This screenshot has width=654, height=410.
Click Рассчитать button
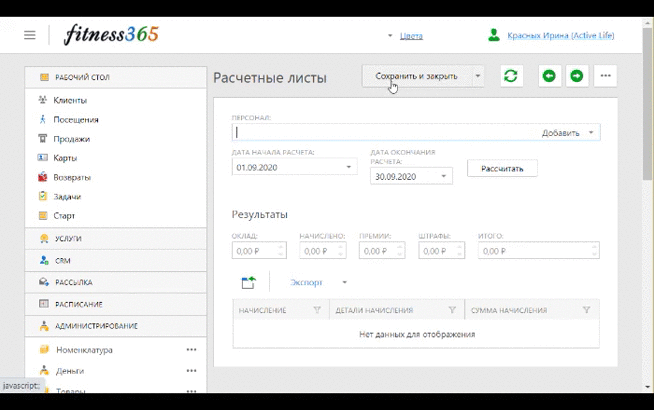pyautogui.click(x=502, y=169)
